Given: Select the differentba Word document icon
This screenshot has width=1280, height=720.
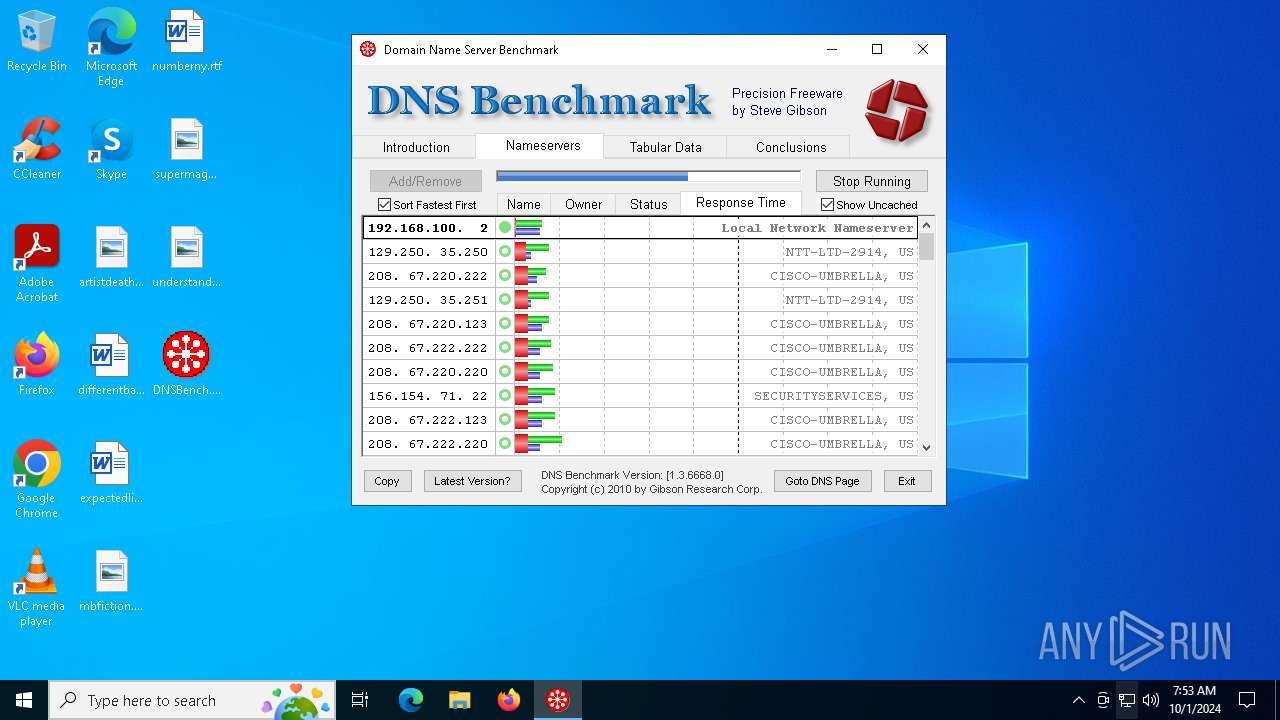Looking at the screenshot, I should click(111, 366).
